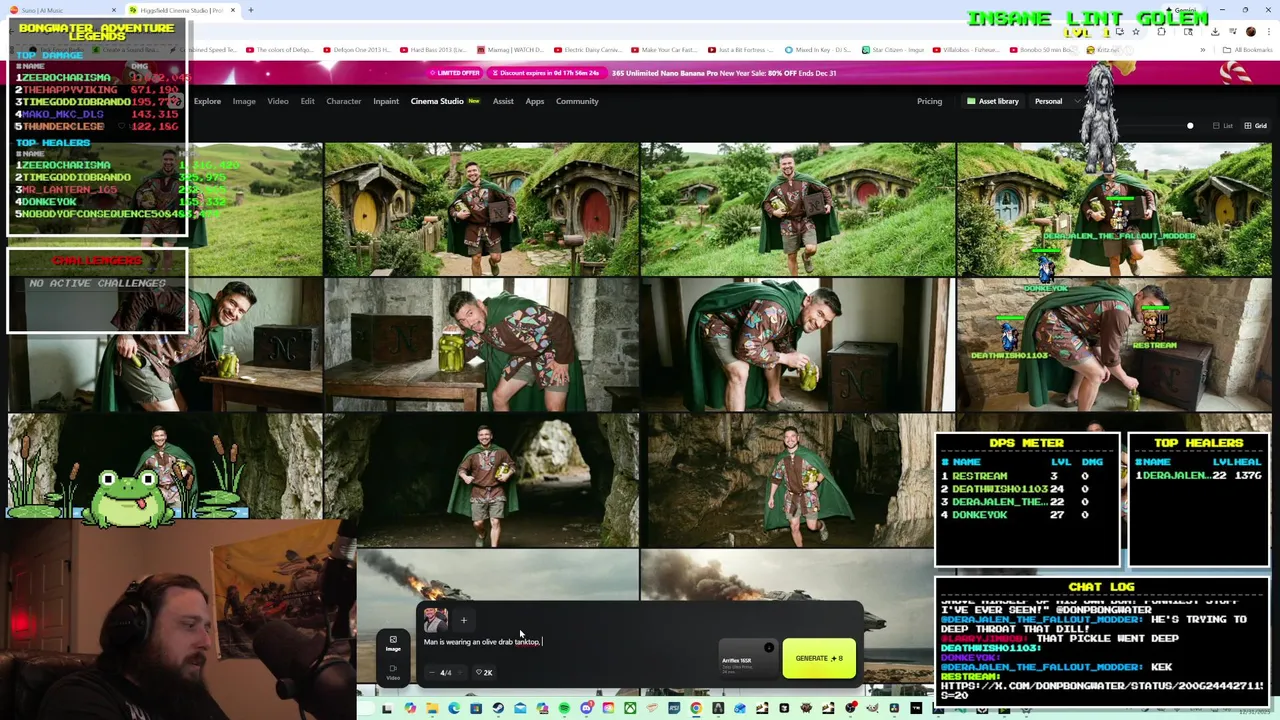Open the Assist nav item

click(x=503, y=101)
